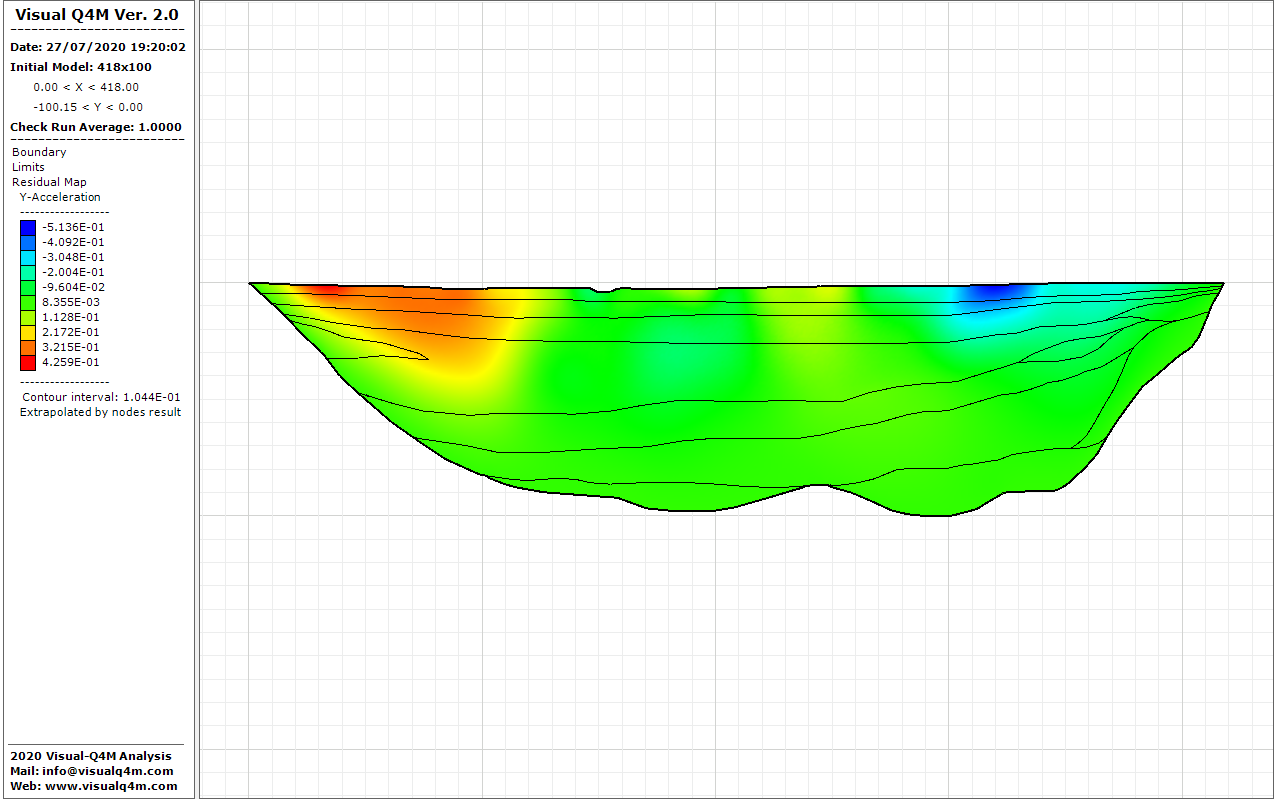This screenshot has height=799, width=1274.
Task: Click the Contour interval: 1.044E-01 text
Action: pos(101,397)
